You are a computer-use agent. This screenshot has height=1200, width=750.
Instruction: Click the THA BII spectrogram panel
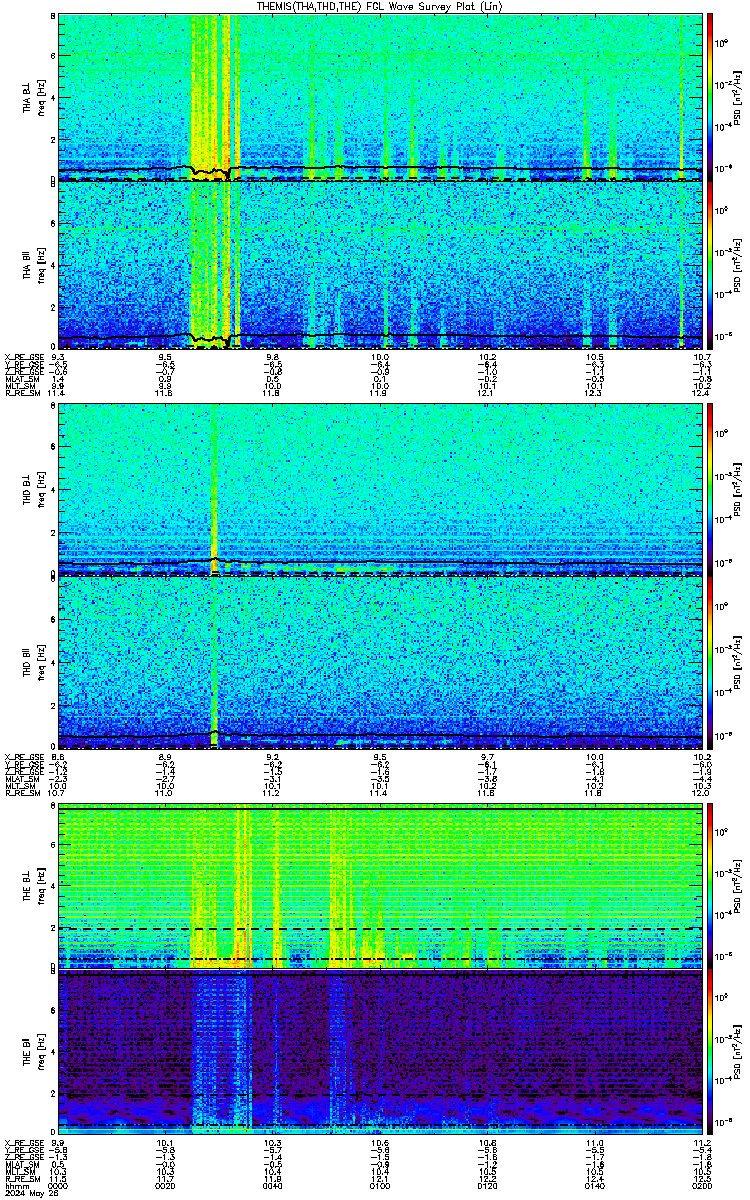coord(380,265)
